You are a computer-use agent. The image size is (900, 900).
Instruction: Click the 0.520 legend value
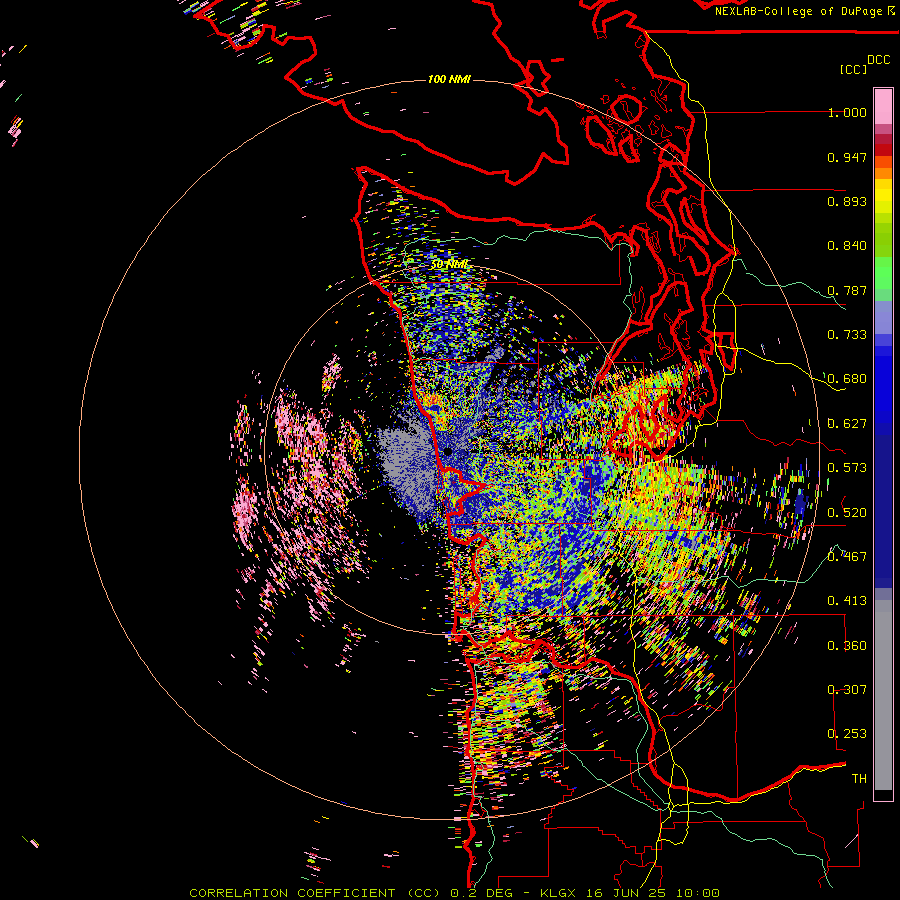[x=847, y=513]
